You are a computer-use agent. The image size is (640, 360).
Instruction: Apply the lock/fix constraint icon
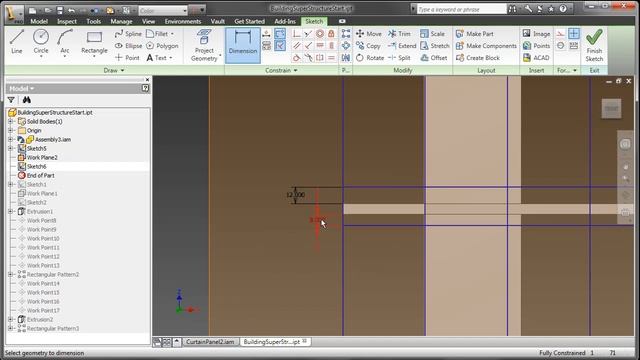coord(331,33)
